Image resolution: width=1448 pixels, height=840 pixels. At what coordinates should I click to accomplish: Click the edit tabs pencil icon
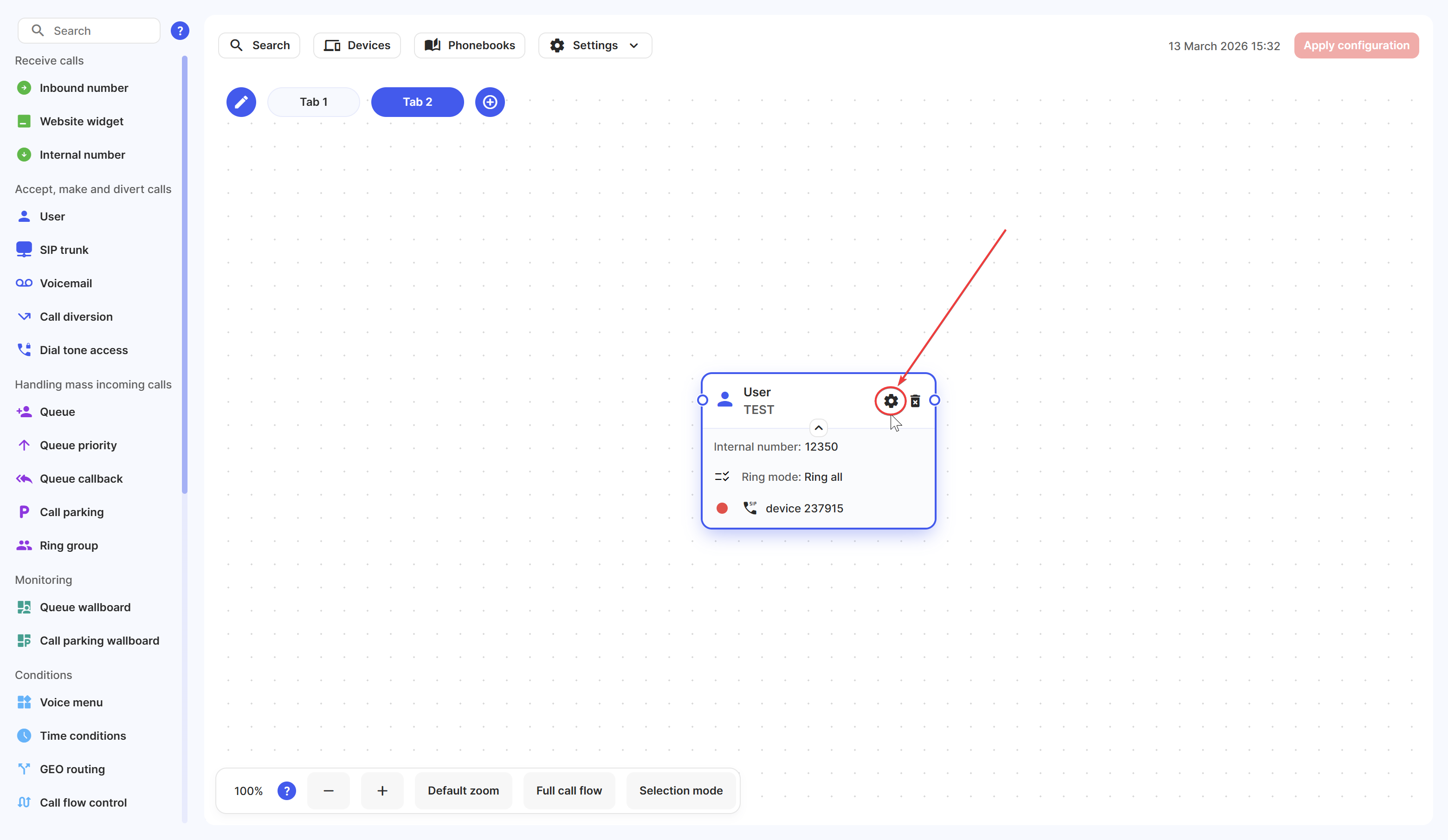tap(241, 102)
